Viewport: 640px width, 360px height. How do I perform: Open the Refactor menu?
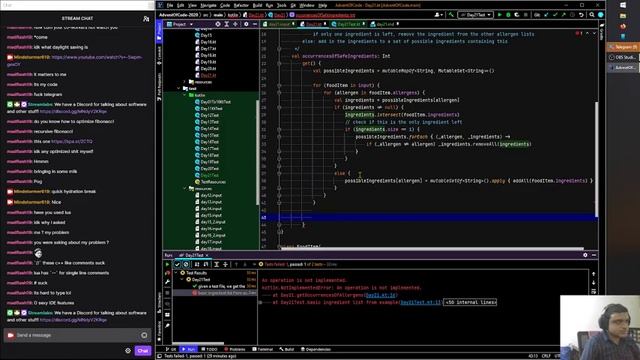point(241,5)
